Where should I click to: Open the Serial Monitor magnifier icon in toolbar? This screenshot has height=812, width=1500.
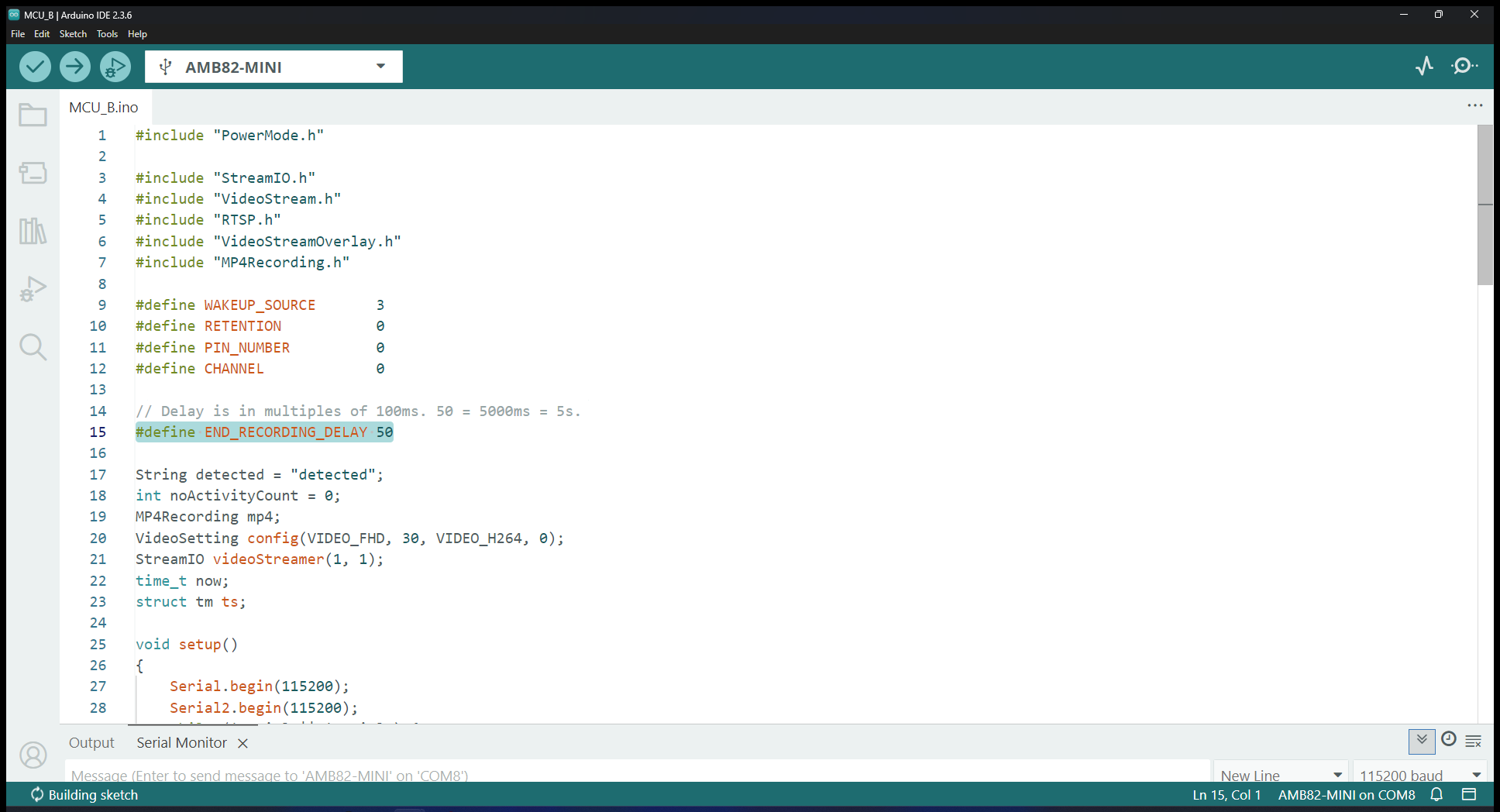[1464, 67]
